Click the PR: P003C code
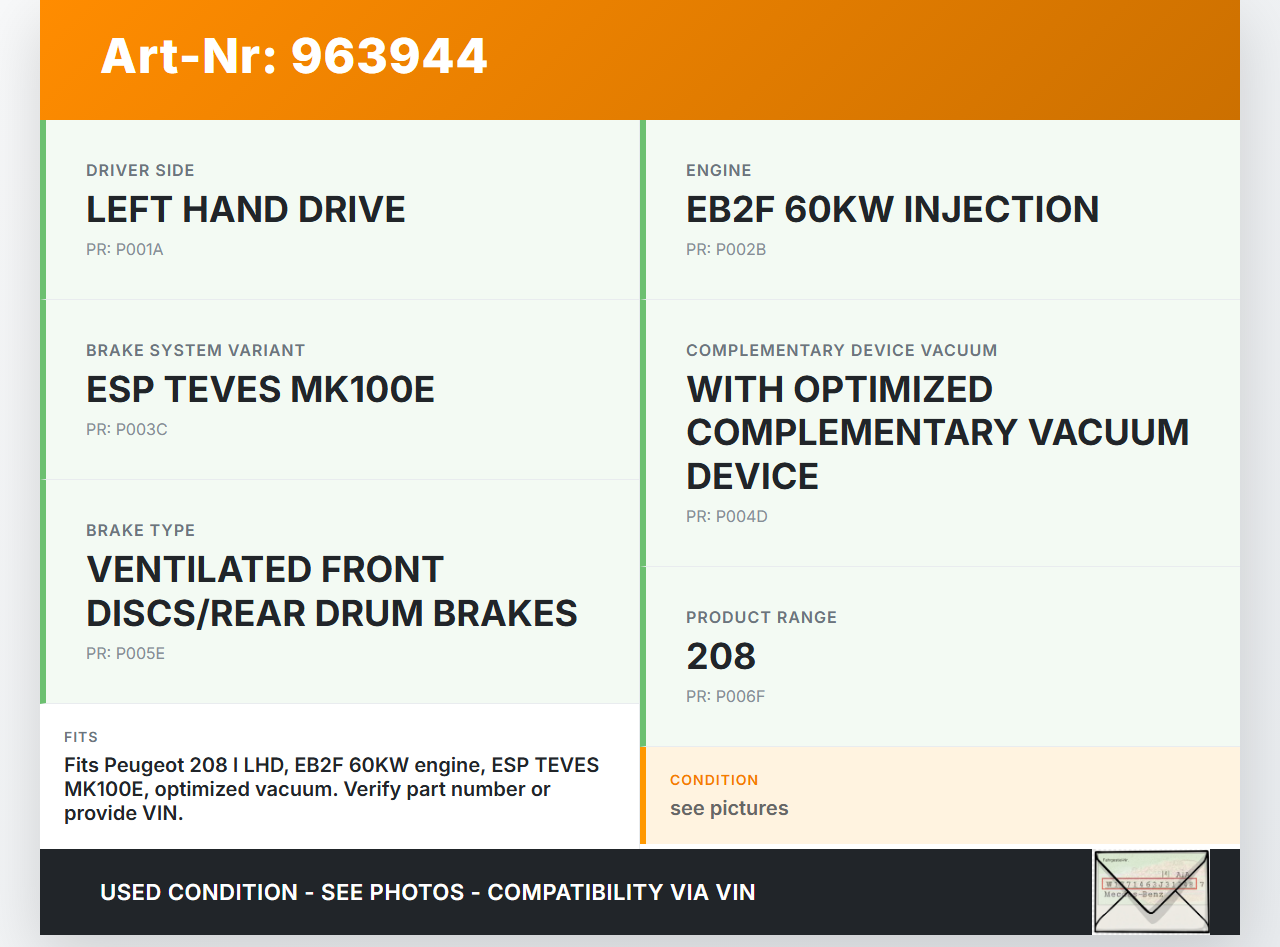The height and width of the screenshot is (947, 1280). (x=126, y=430)
